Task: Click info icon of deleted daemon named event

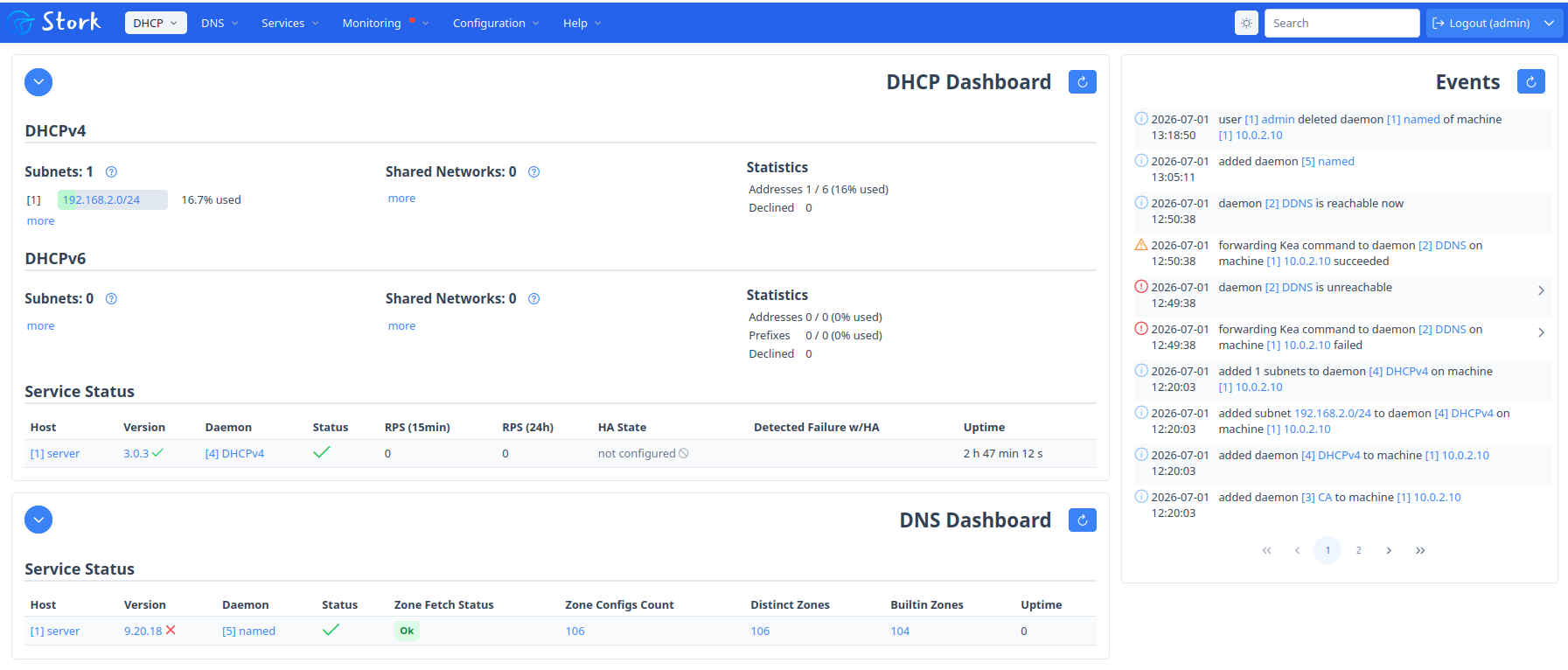Action: coord(1141,119)
